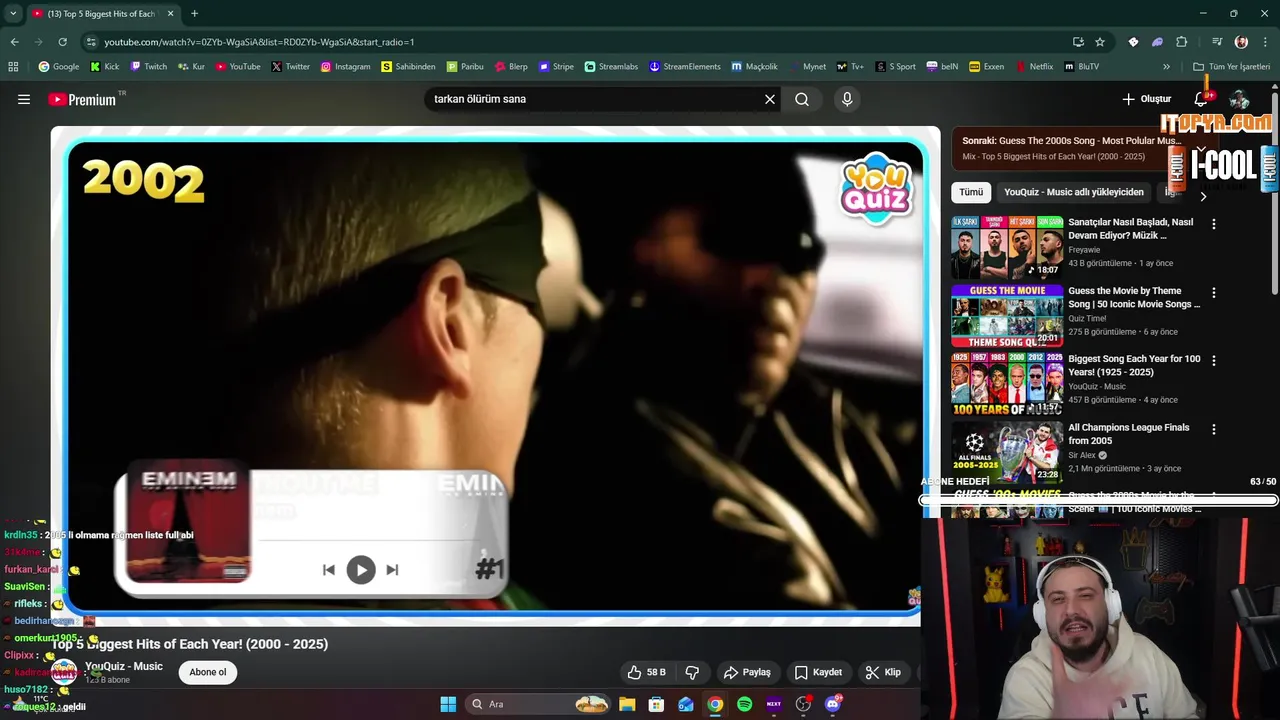
Task: Open Chrome extensions puzzle icon
Action: coord(1181,42)
